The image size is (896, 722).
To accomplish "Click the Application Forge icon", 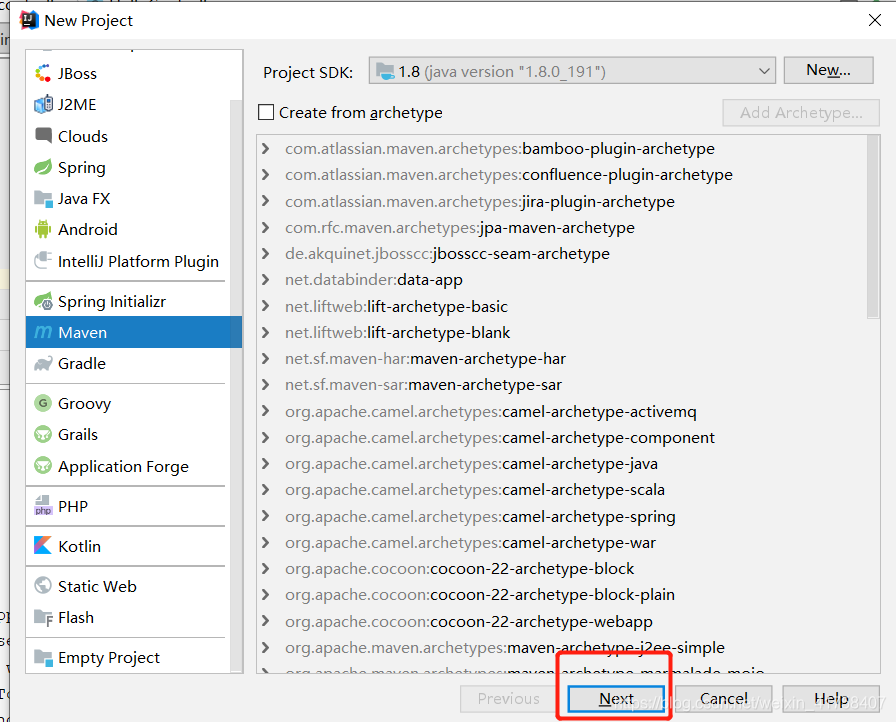I will (x=43, y=466).
